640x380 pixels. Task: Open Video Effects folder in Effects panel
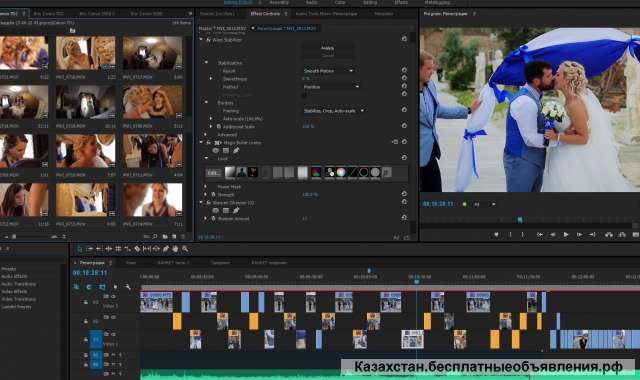point(14,291)
